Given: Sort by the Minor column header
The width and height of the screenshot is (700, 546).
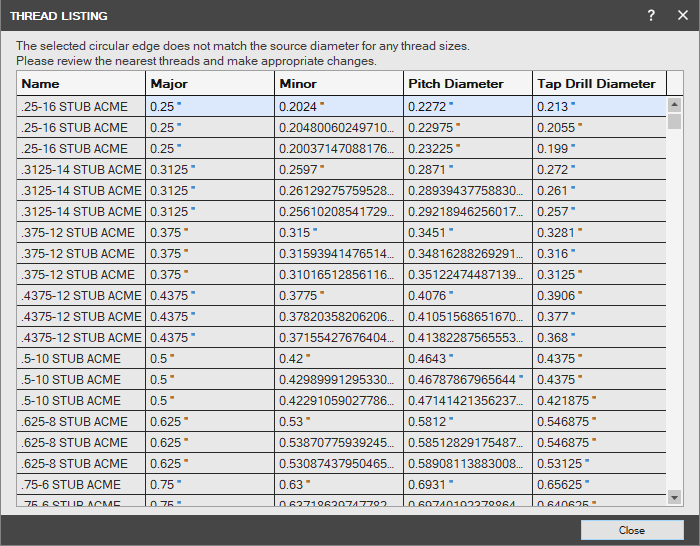Looking at the screenshot, I should tap(339, 83).
